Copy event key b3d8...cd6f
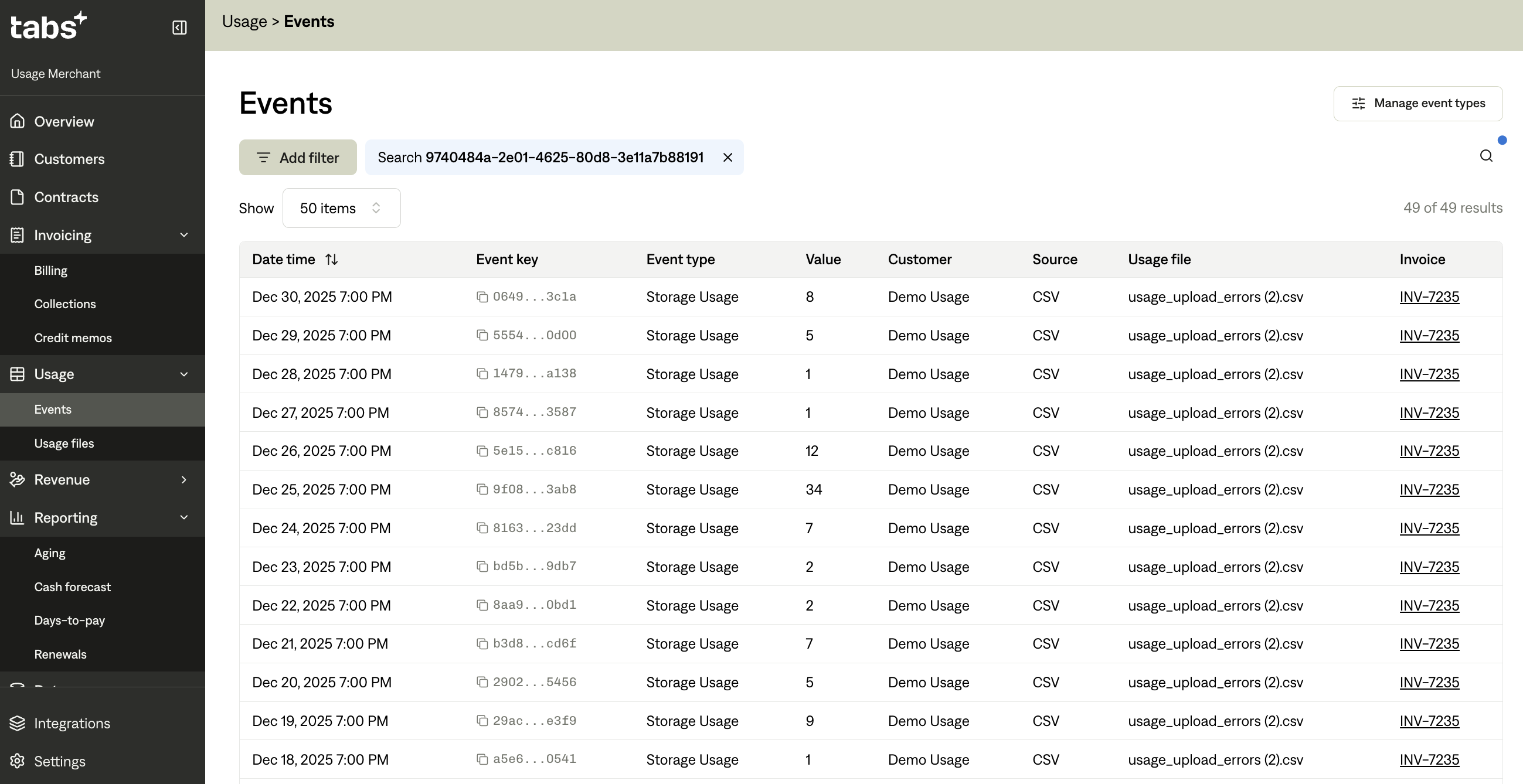The height and width of the screenshot is (784, 1523). pyautogui.click(x=482, y=643)
